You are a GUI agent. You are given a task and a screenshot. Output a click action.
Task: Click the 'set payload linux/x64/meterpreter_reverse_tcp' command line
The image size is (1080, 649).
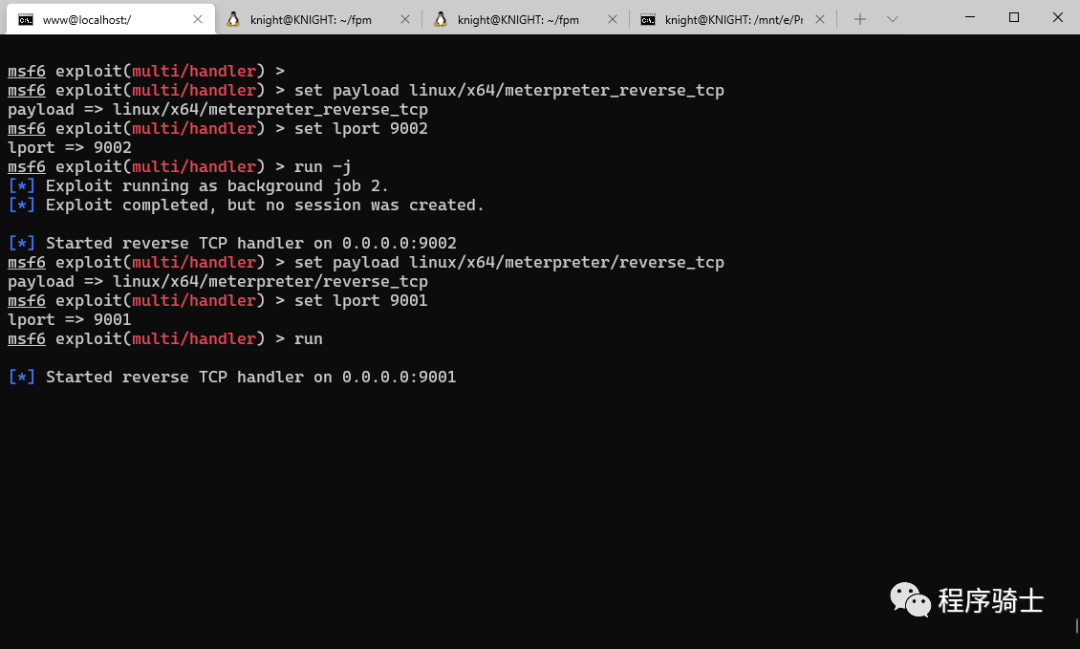tap(366, 90)
